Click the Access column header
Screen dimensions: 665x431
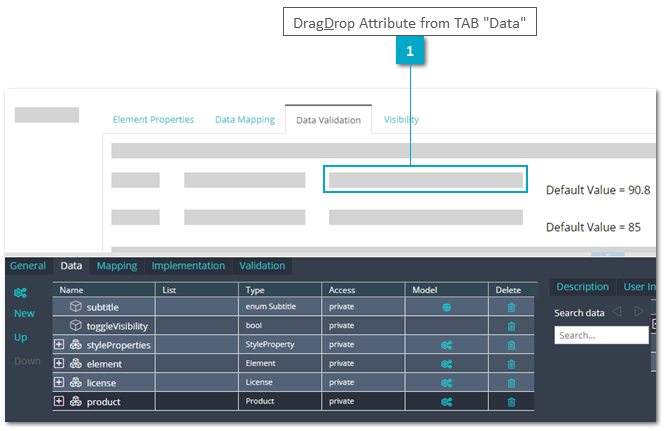tap(363, 290)
